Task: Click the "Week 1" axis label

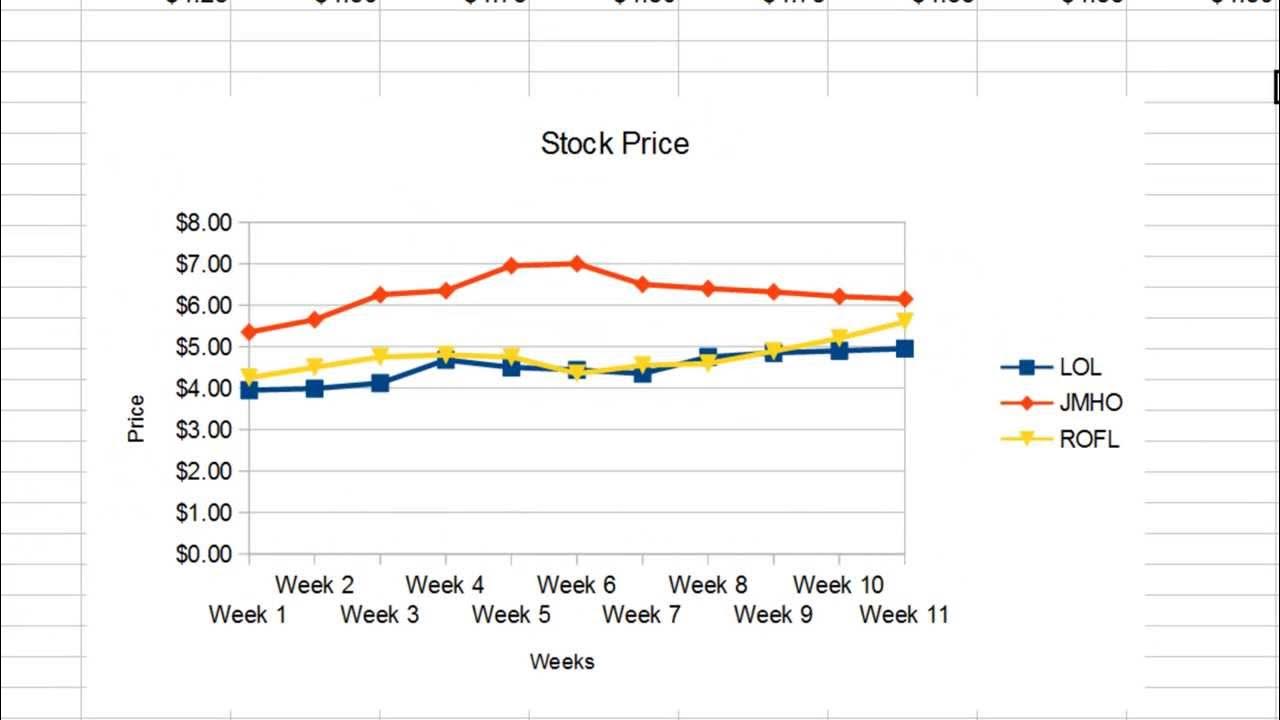Action: (247, 615)
